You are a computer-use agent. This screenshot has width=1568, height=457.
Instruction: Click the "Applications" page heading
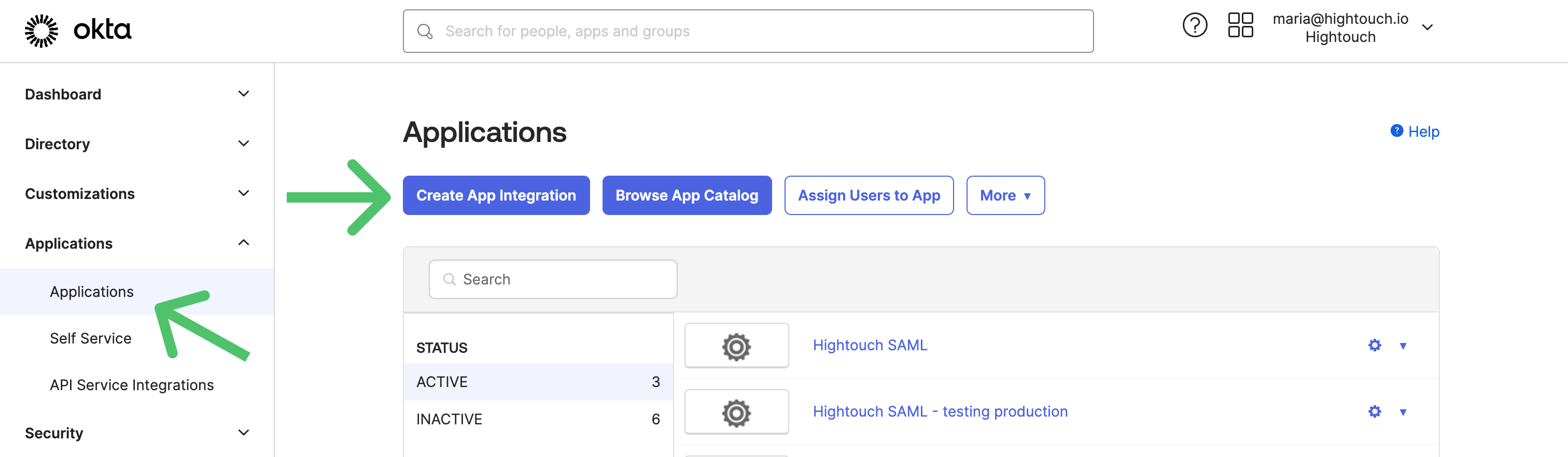pos(484,133)
